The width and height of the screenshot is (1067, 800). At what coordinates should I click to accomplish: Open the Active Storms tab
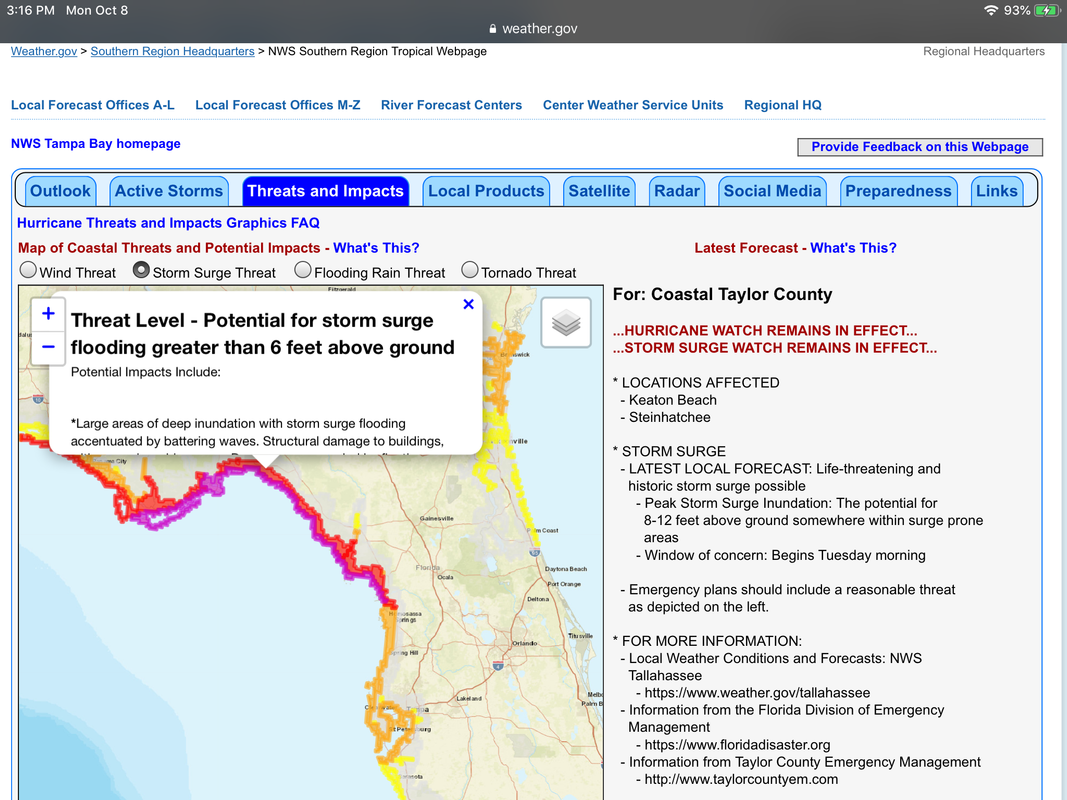tap(169, 191)
